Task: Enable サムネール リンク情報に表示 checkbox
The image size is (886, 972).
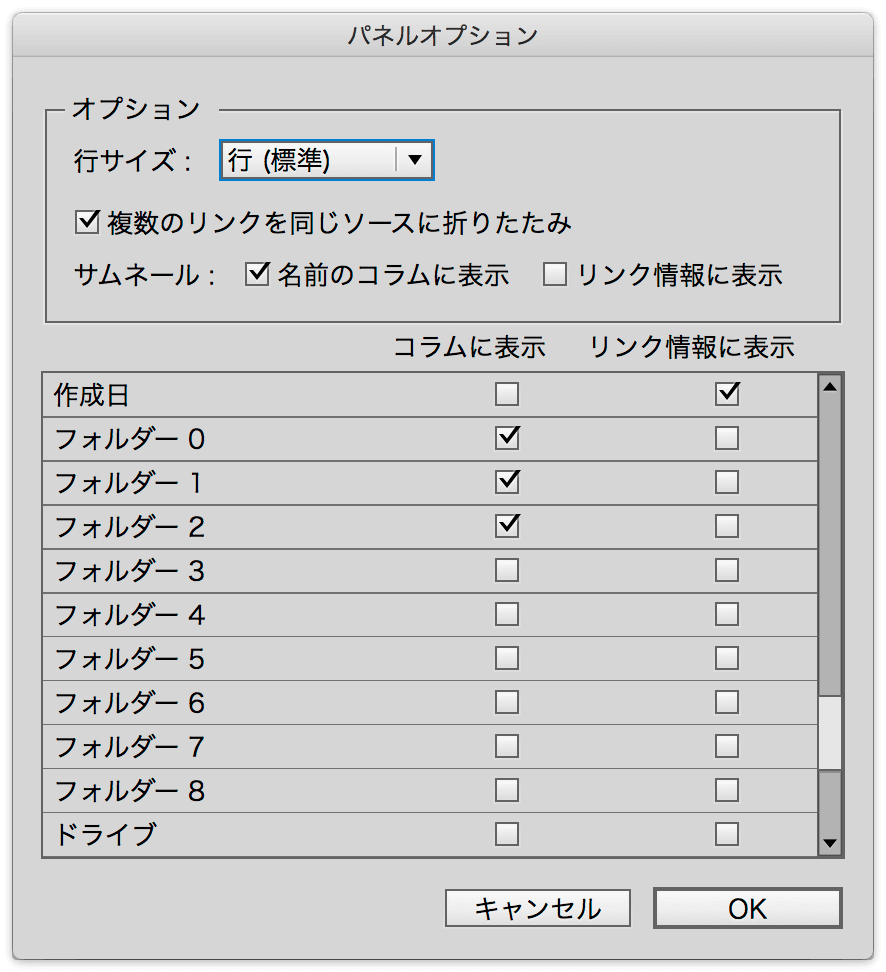Action: click(554, 274)
